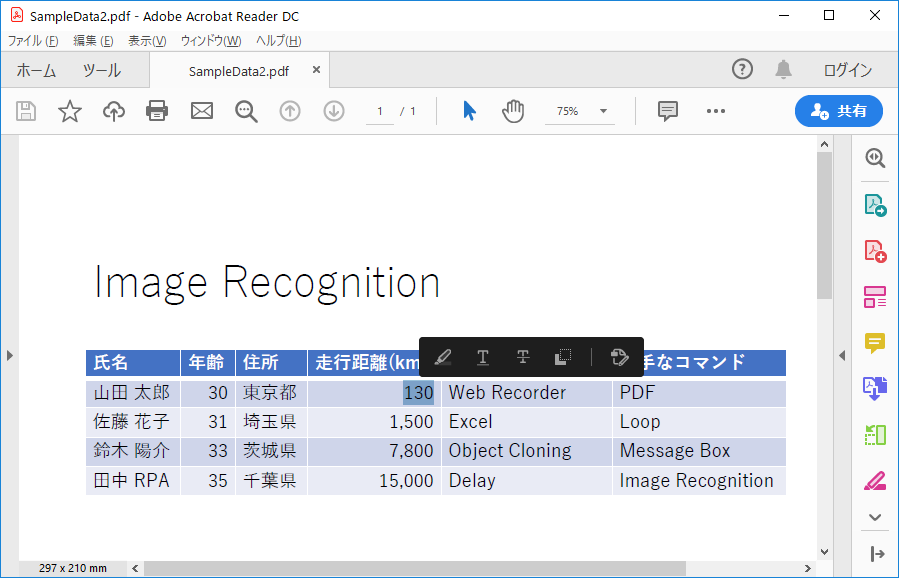Click the page number input field
The height and width of the screenshot is (578, 899).
pyautogui.click(x=380, y=111)
